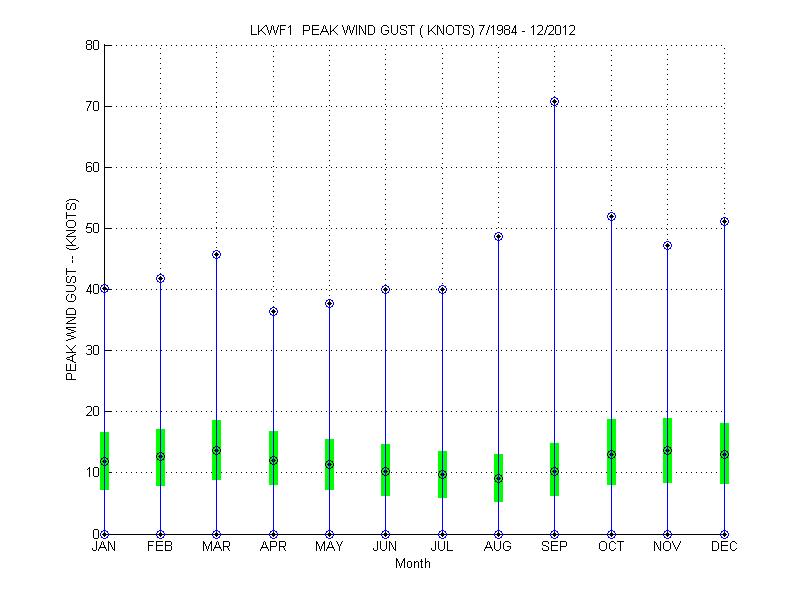
Task: Click the chart title LKWF1 PEAK WIND GUST
Action: (x=411, y=31)
